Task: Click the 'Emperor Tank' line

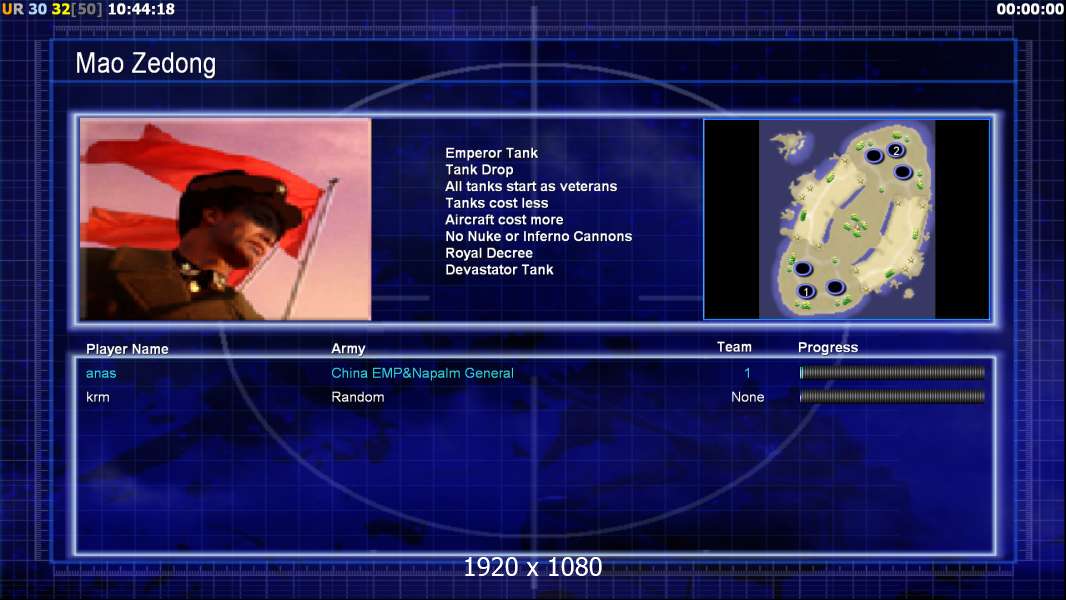Action: 492,153
